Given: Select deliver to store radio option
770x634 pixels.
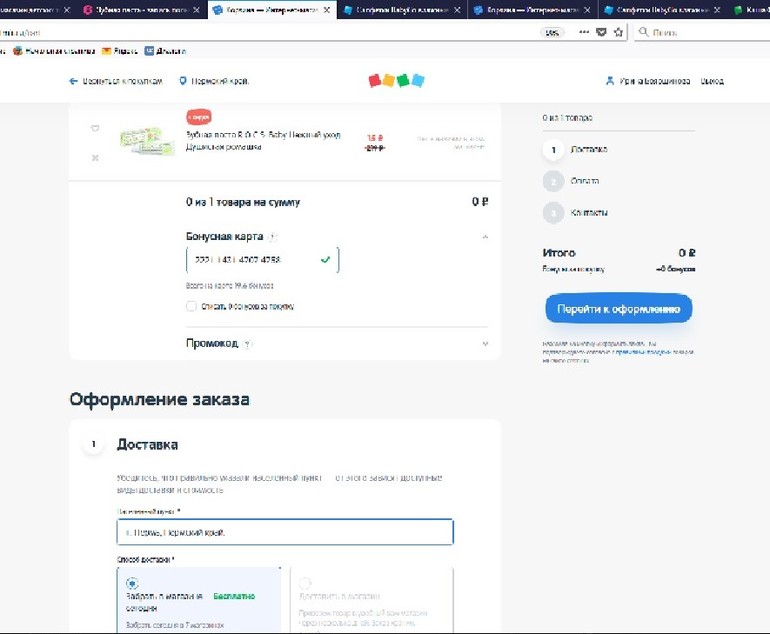Looking at the screenshot, I should point(305,583).
